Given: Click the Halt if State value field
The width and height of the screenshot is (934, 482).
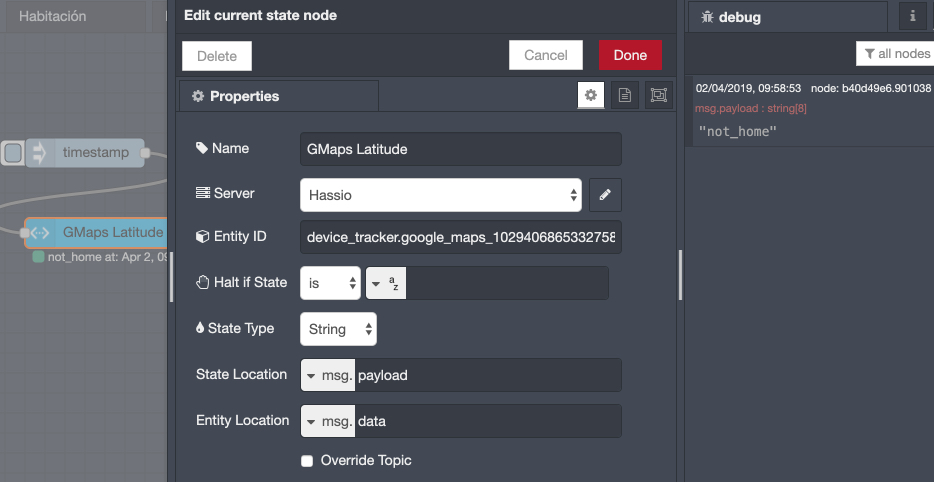Looking at the screenshot, I should [x=507, y=283].
